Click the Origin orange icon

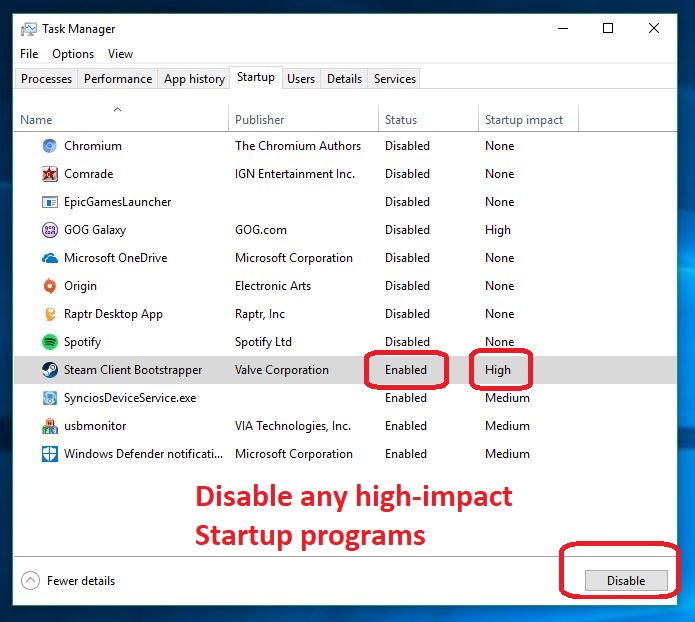(50, 286)
